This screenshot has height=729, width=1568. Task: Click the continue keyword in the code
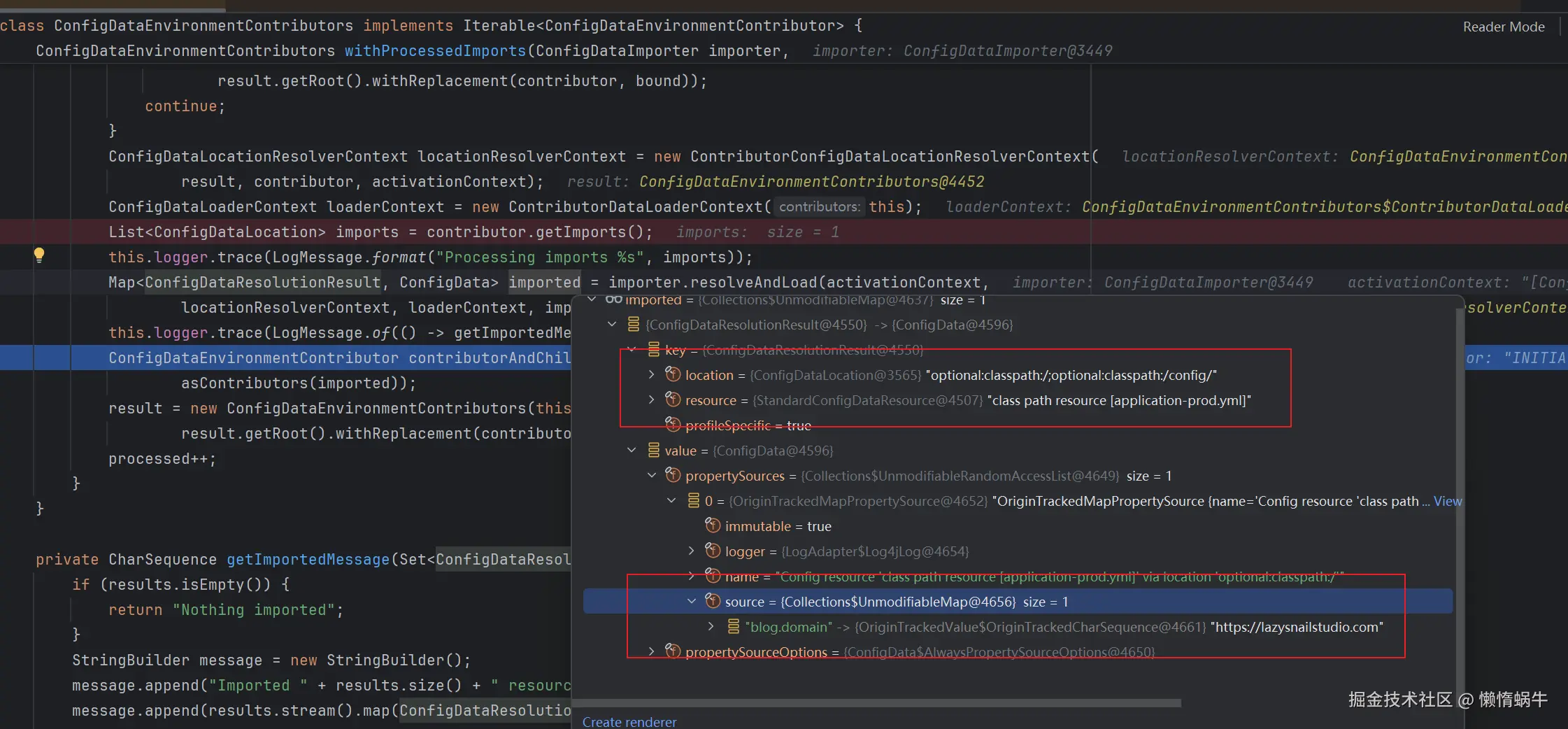pos(181,106)
